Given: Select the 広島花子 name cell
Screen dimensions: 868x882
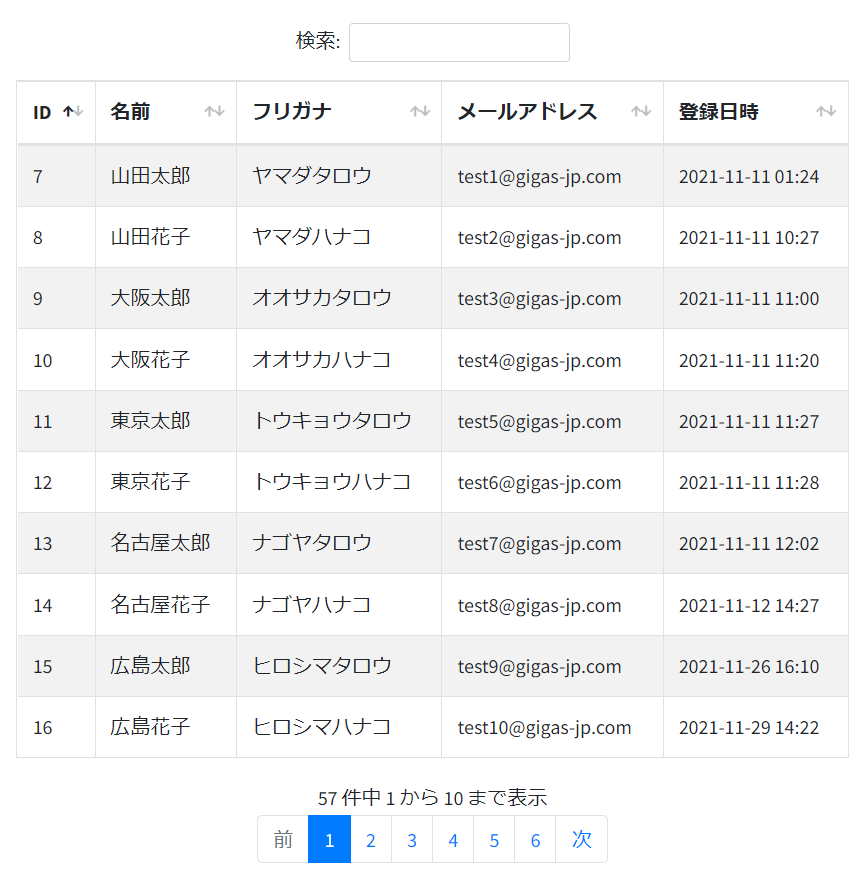Looking at the screenshot, I should click(166, 727).
